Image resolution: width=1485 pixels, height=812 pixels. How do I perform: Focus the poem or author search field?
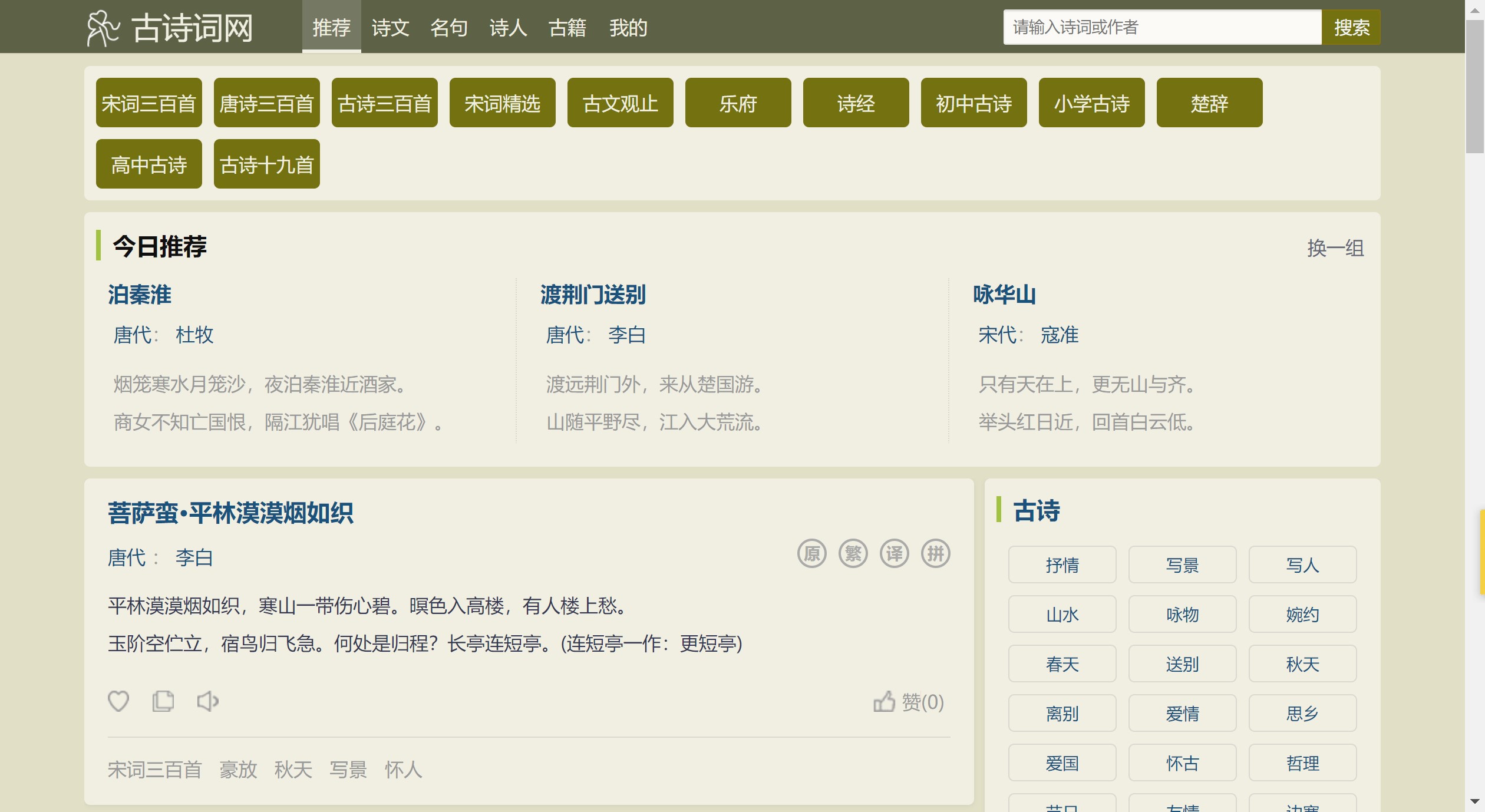pos(1162,27)
